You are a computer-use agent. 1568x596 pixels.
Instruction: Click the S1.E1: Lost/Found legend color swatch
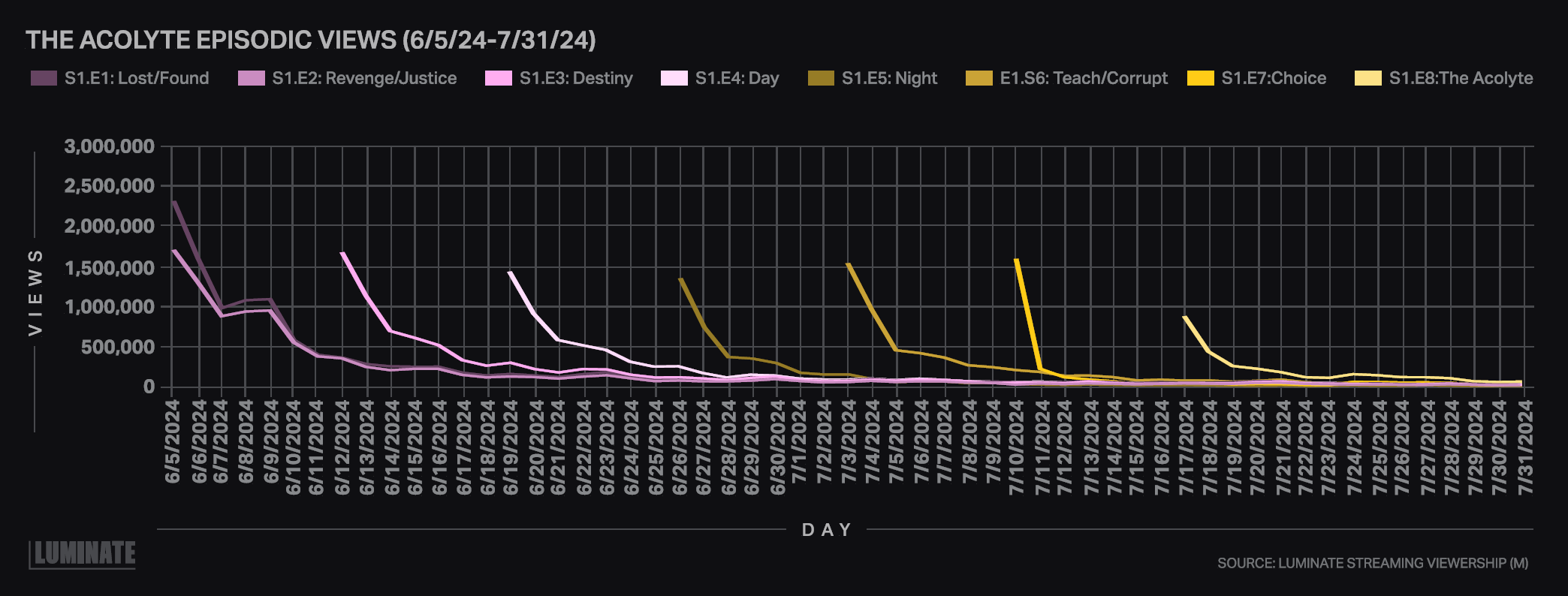coord(44,78)
